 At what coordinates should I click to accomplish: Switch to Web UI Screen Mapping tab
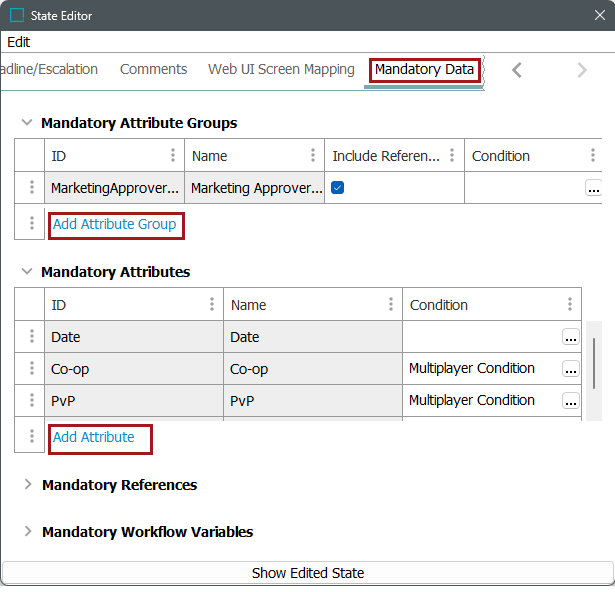(281, 69)
